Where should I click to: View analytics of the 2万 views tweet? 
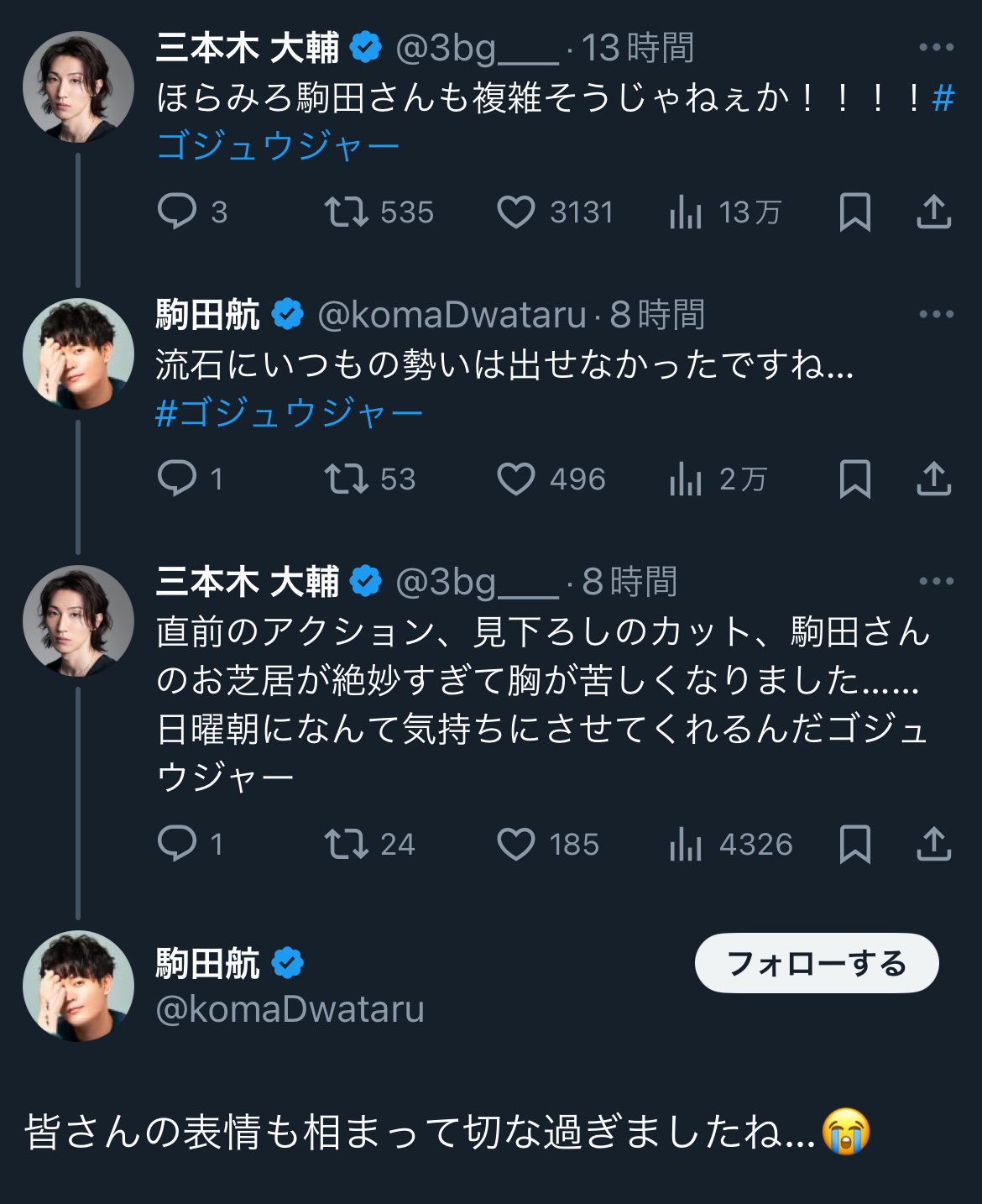pos(686,479)
